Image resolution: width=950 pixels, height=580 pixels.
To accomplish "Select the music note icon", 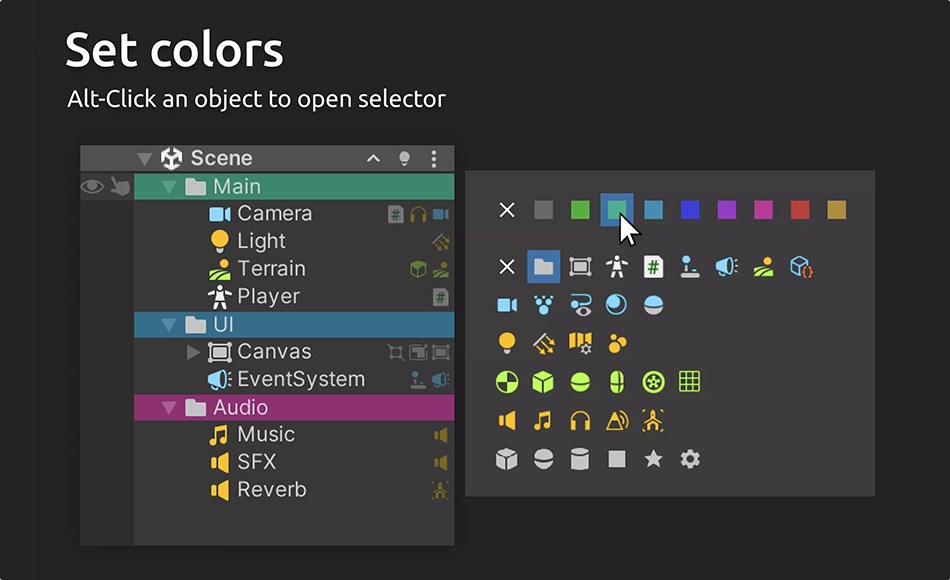I will click(543, 421).
